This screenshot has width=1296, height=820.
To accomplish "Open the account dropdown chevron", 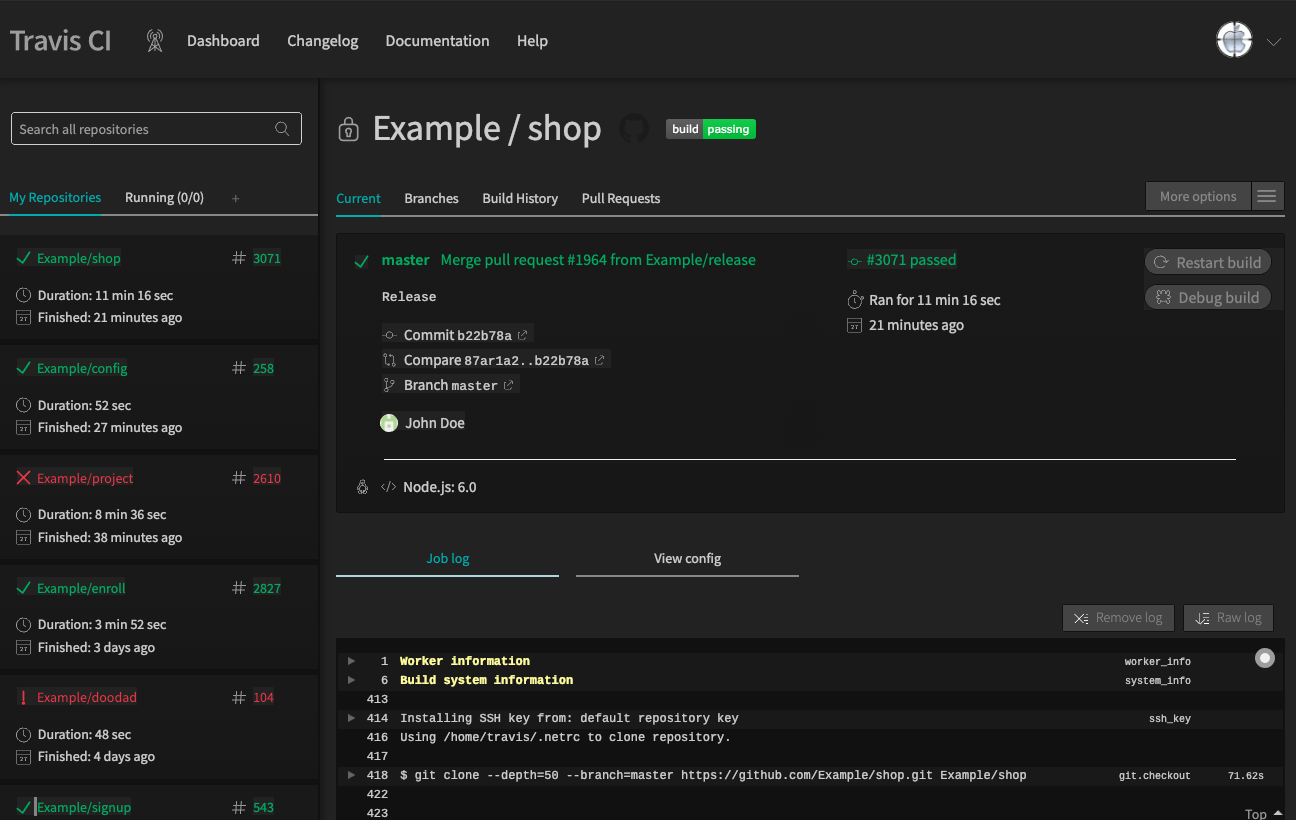I will point(1273,42).
